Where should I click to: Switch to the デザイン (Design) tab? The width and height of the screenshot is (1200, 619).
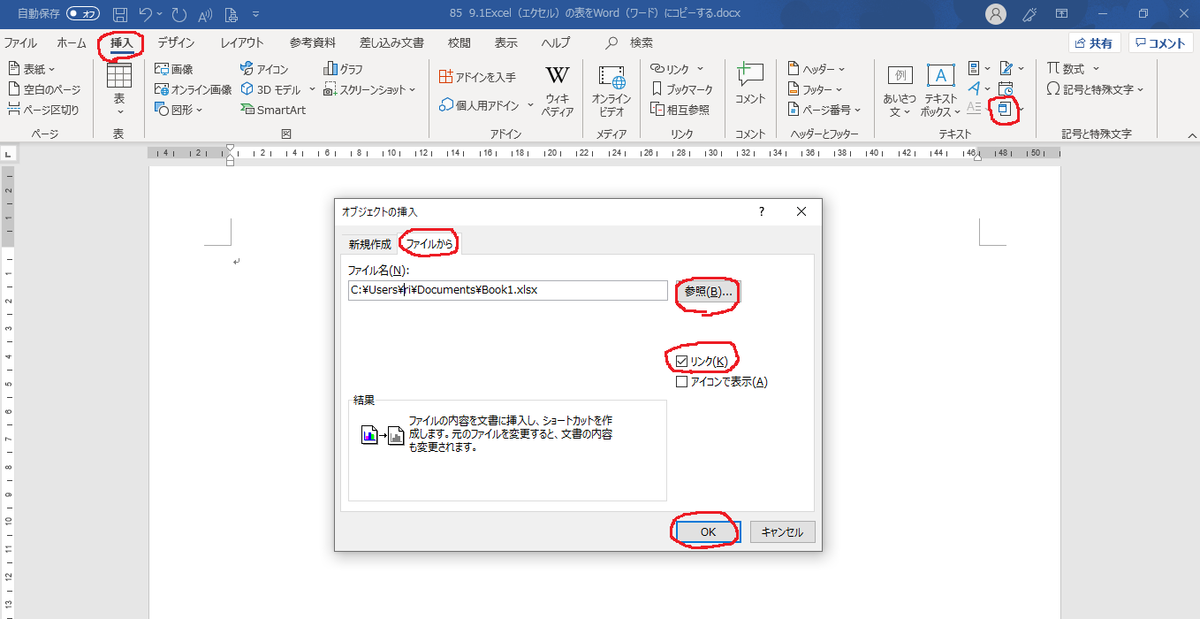176,43
